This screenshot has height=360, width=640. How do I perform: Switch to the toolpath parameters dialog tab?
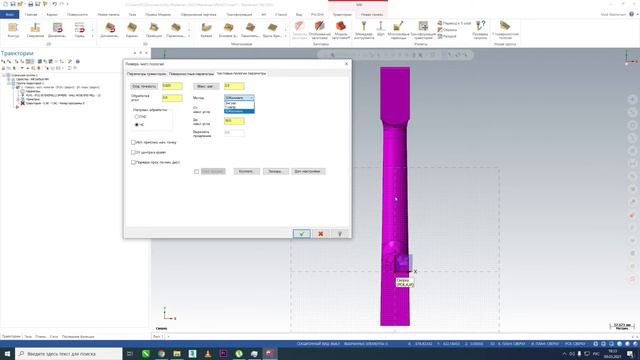point(147,74)
